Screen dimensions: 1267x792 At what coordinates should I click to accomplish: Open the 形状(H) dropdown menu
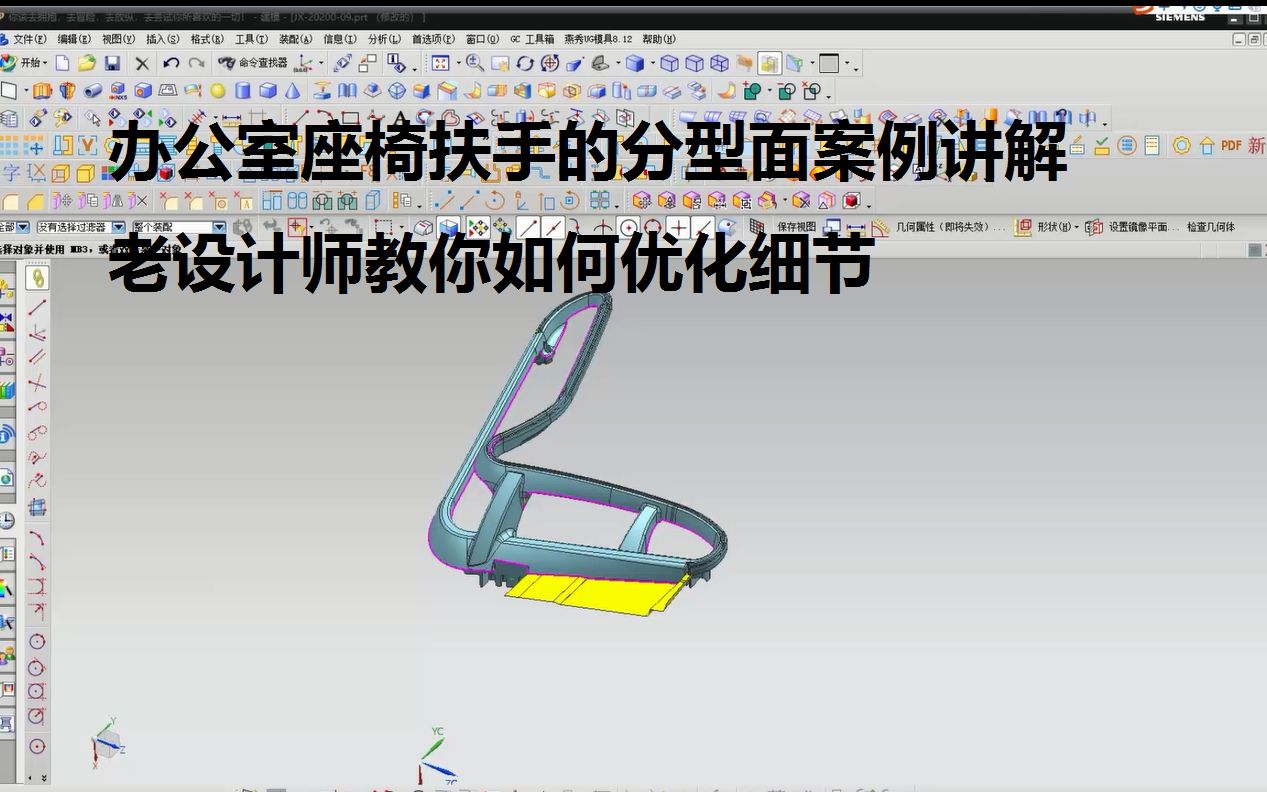click(x=1062, y=226)
